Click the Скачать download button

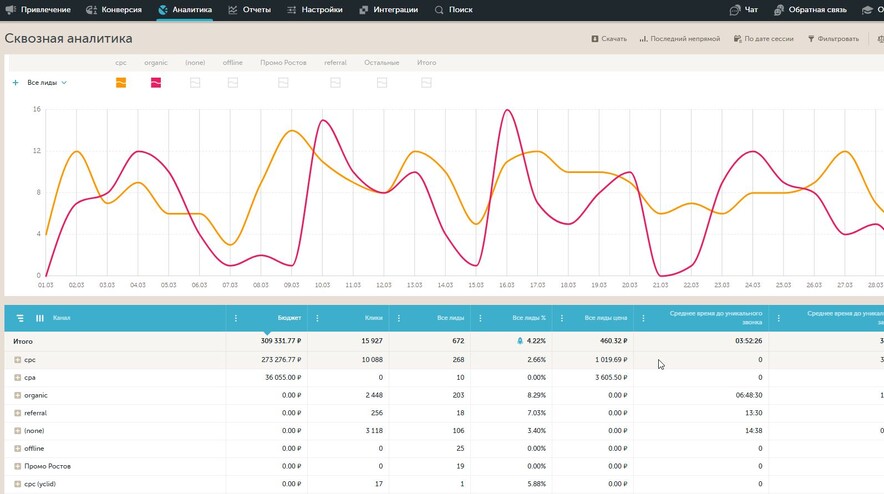point(609,39)
